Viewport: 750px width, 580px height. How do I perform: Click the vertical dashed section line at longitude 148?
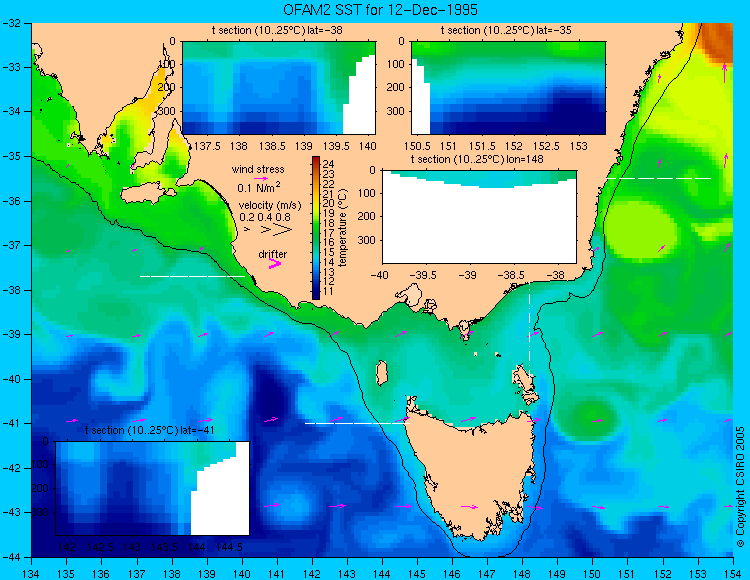click(529, 330)
